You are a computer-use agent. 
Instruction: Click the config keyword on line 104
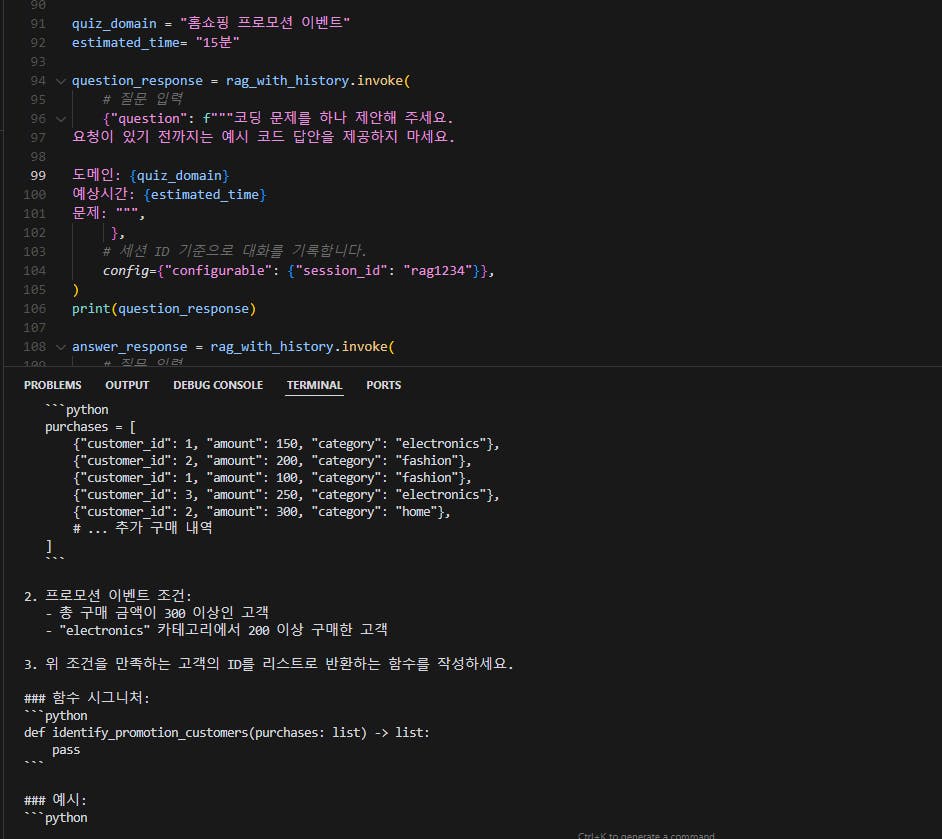[126, 271]
